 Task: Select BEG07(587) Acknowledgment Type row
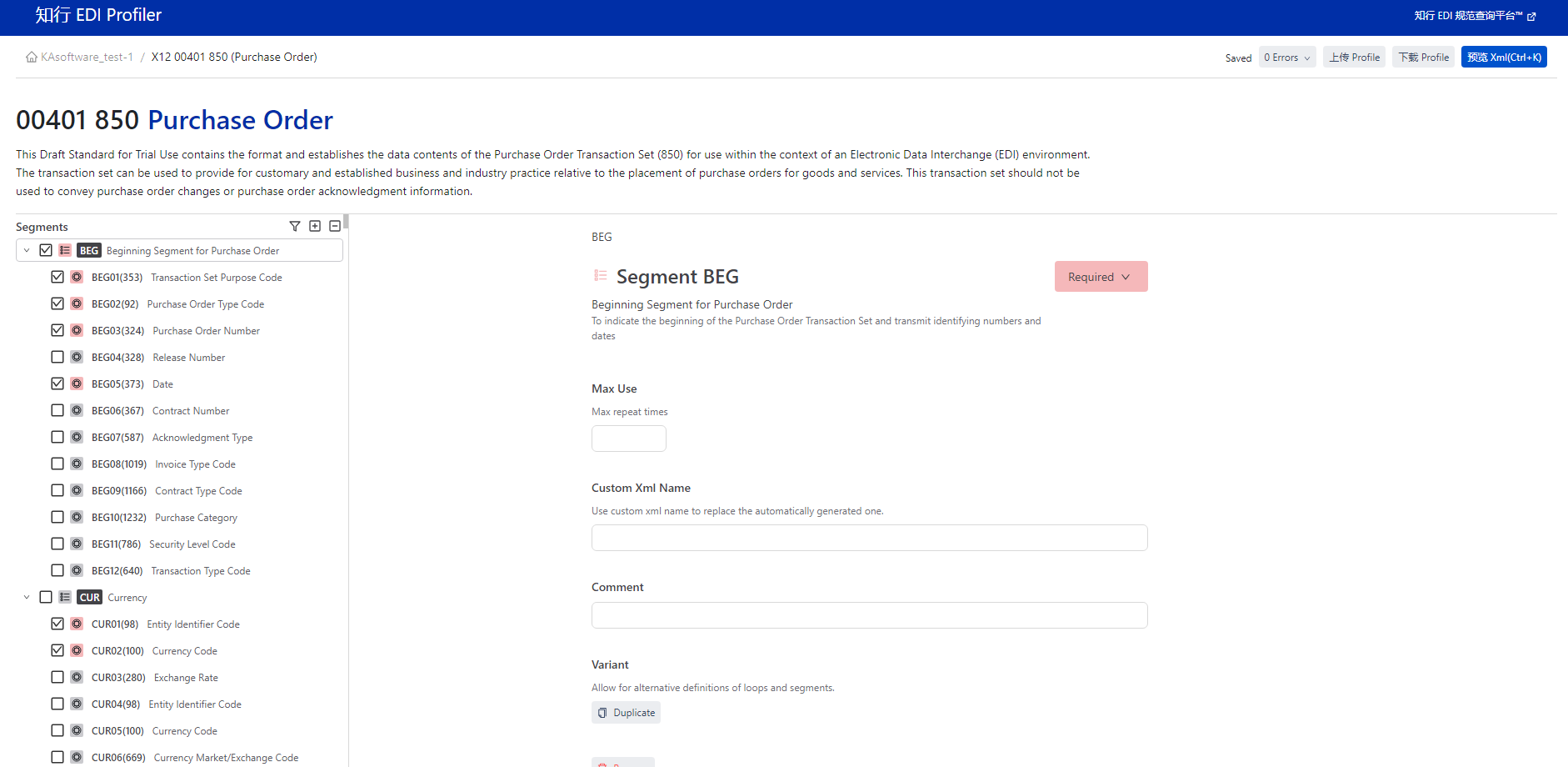(x=179, y=438)
